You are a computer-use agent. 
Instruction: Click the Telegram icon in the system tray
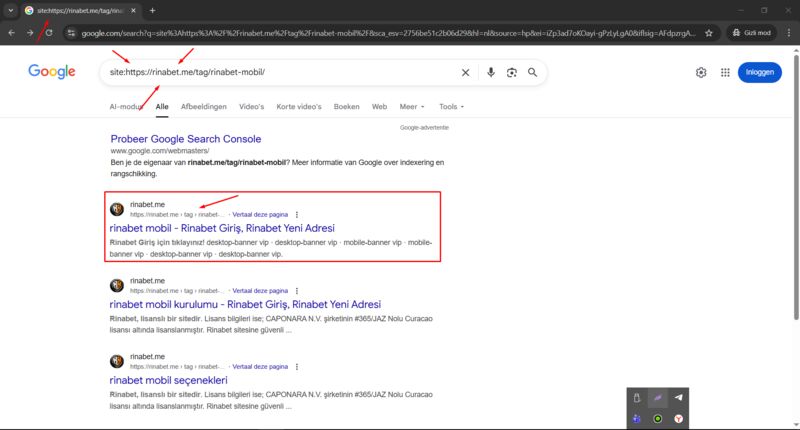[679, 398]
